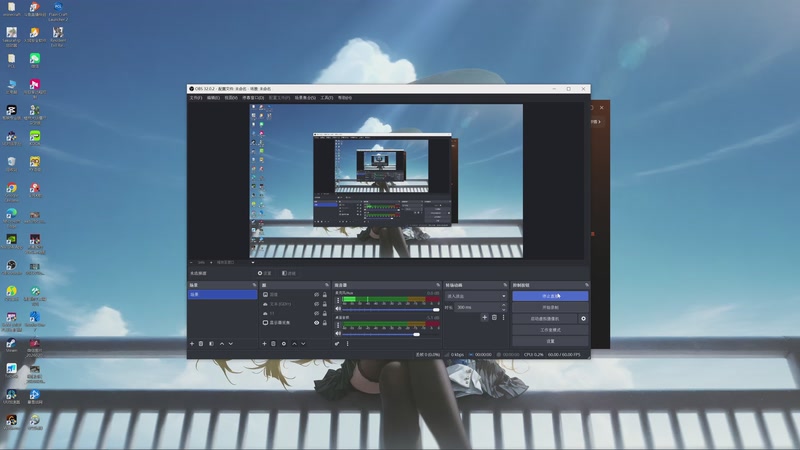Viewport: 800px width, 450px height.
Task: Click the 滤镜 filters button in the source toolbar
Action: coord(289,273)
